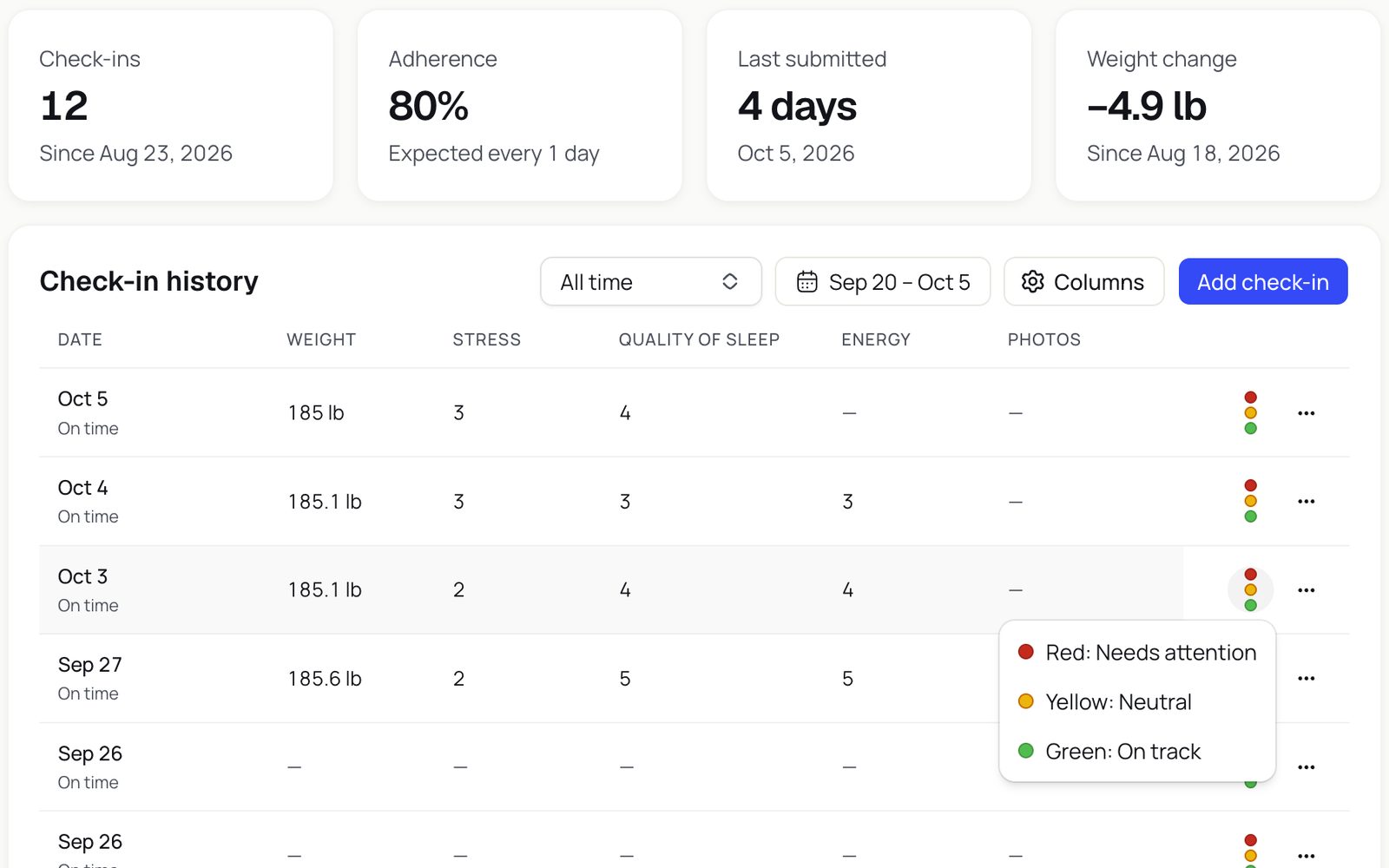Click the PHOTOS column header
Viewport: 1389px width, 868px height.
click(1043, 340)
